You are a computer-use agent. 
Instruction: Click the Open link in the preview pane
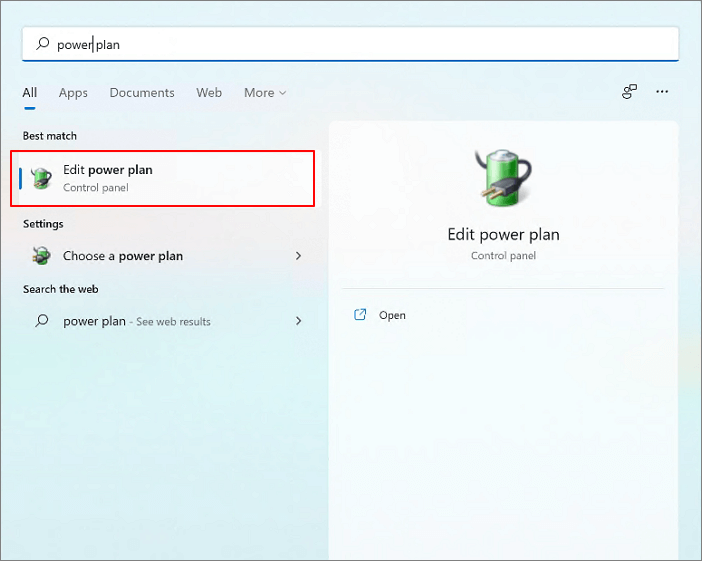pos(392,315)
